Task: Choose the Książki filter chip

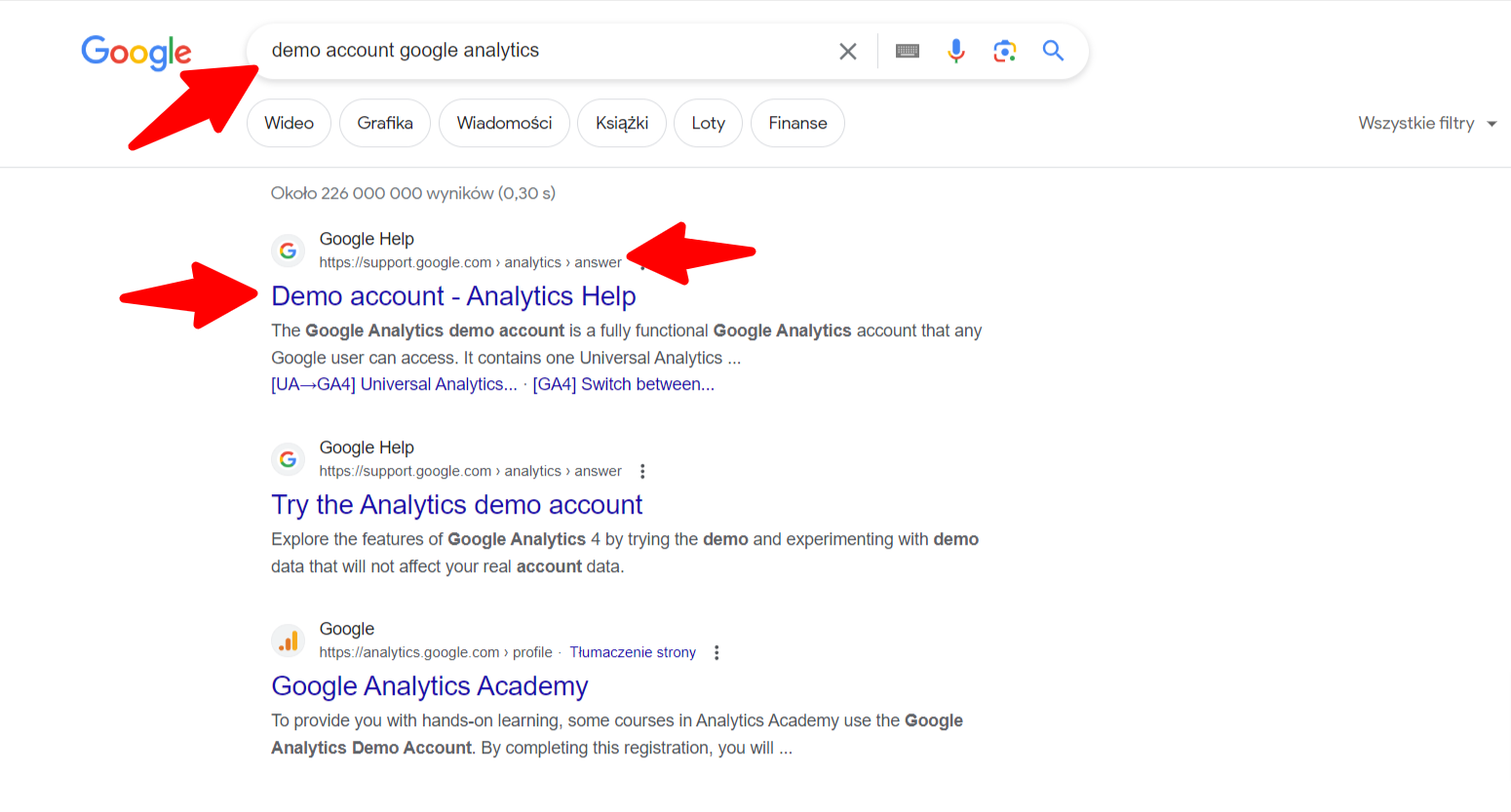Action: coord(622,124)
